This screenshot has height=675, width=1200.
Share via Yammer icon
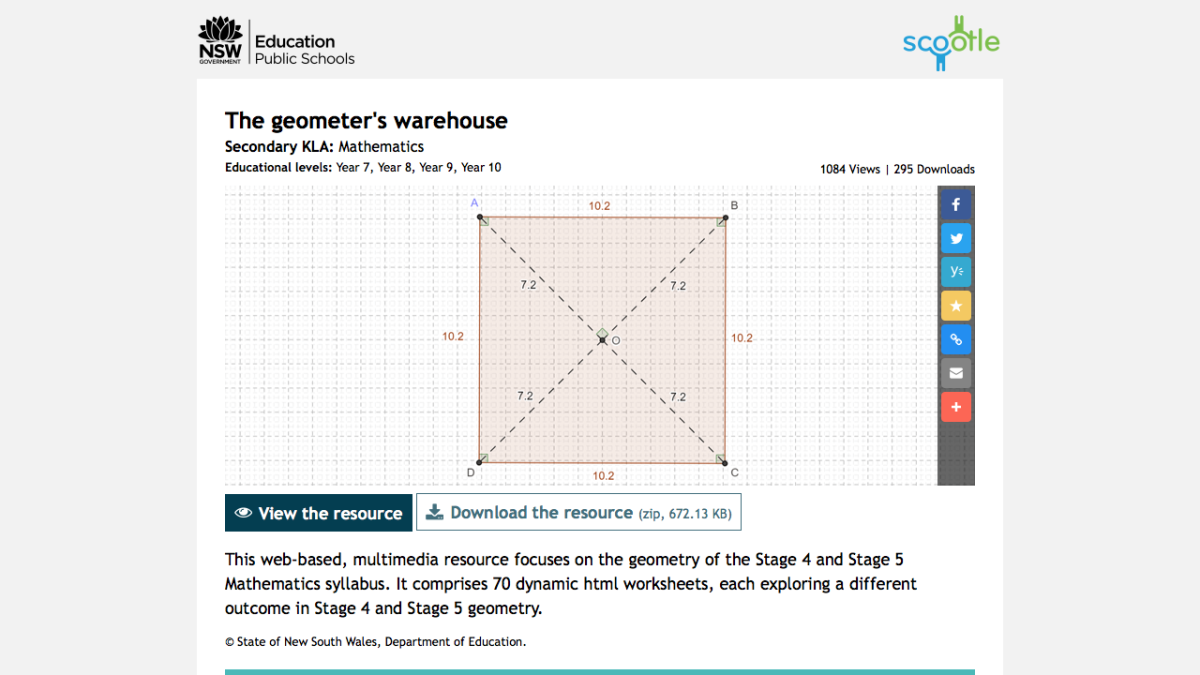[x=956, y=271]
